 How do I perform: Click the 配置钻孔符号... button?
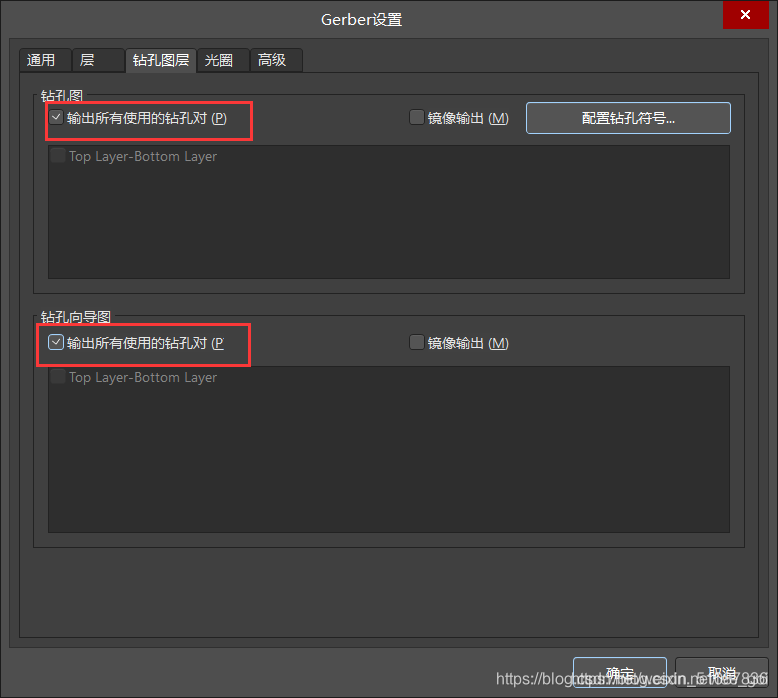pyautogui.click(x=628, y=118)
